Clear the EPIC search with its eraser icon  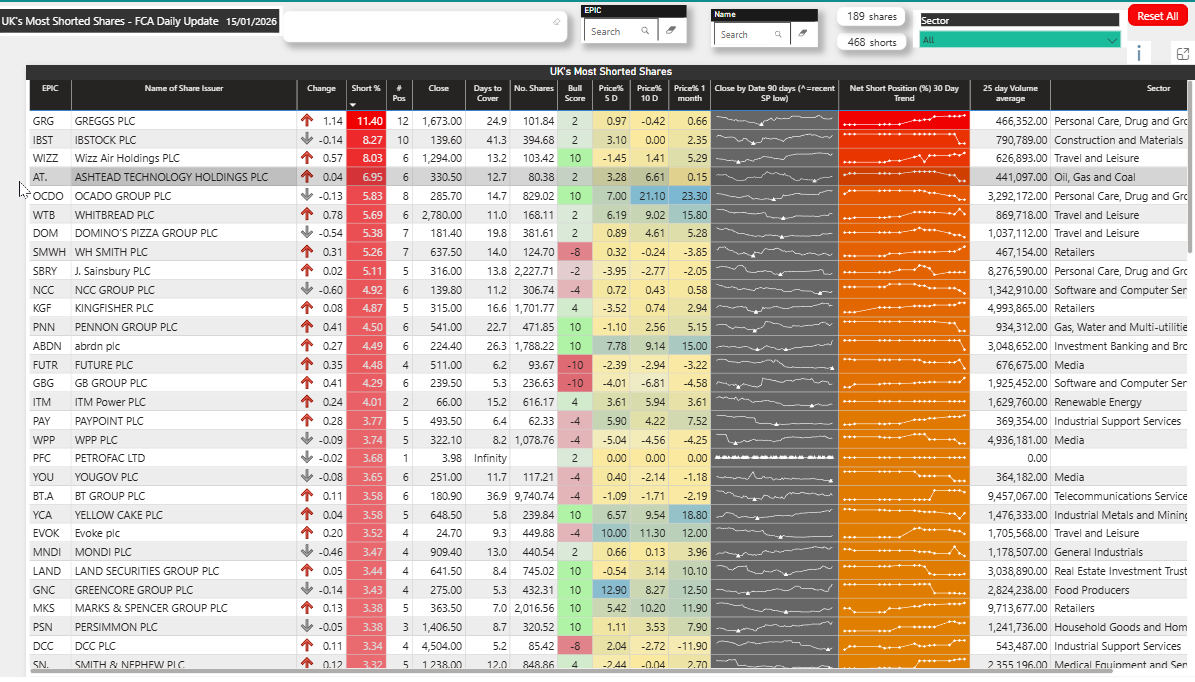[671, 30]
